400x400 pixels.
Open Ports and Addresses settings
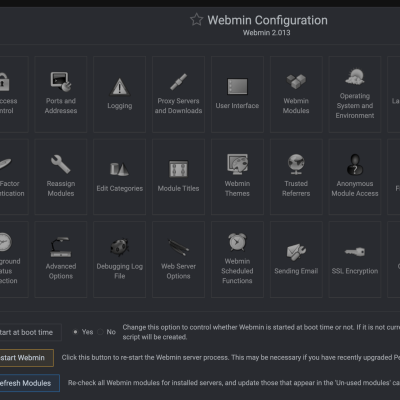[61, 94]
